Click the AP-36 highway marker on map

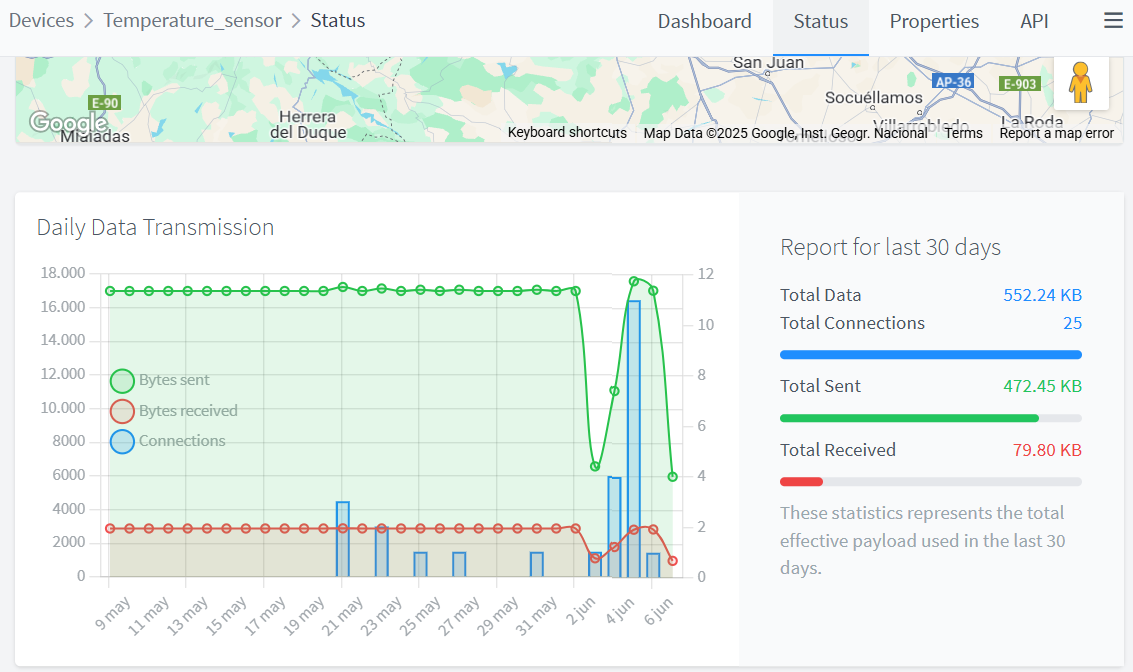(x=952, y=82)
